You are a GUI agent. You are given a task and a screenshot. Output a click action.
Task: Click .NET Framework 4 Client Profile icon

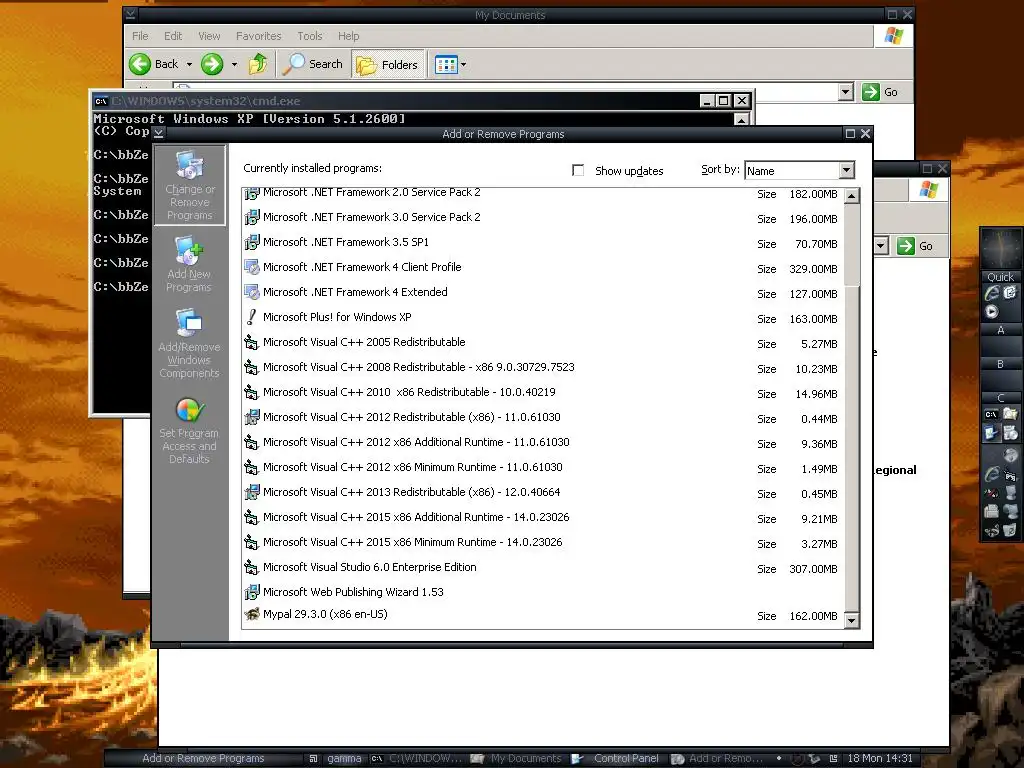click(x=251, y=267)
